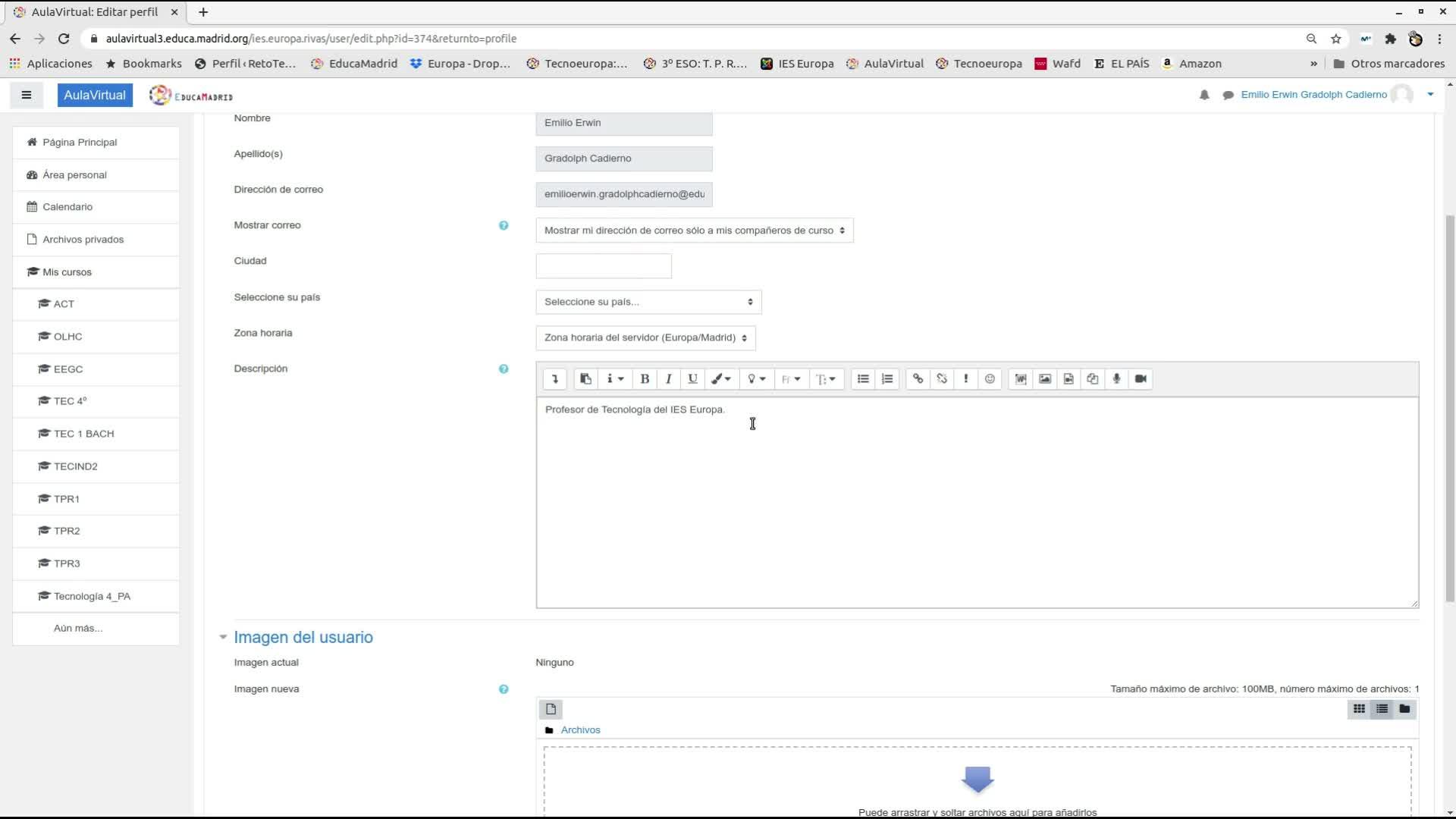
Task: Click the Archivos folder link
Action: tap(580, 730)
